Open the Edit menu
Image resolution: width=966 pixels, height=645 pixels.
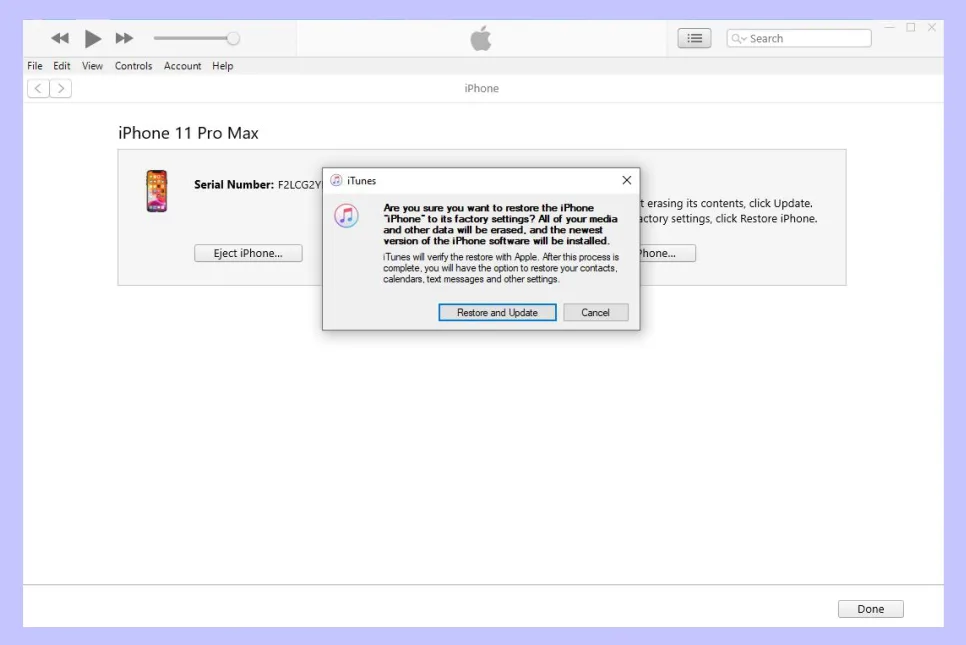click(x=62, y=66)
